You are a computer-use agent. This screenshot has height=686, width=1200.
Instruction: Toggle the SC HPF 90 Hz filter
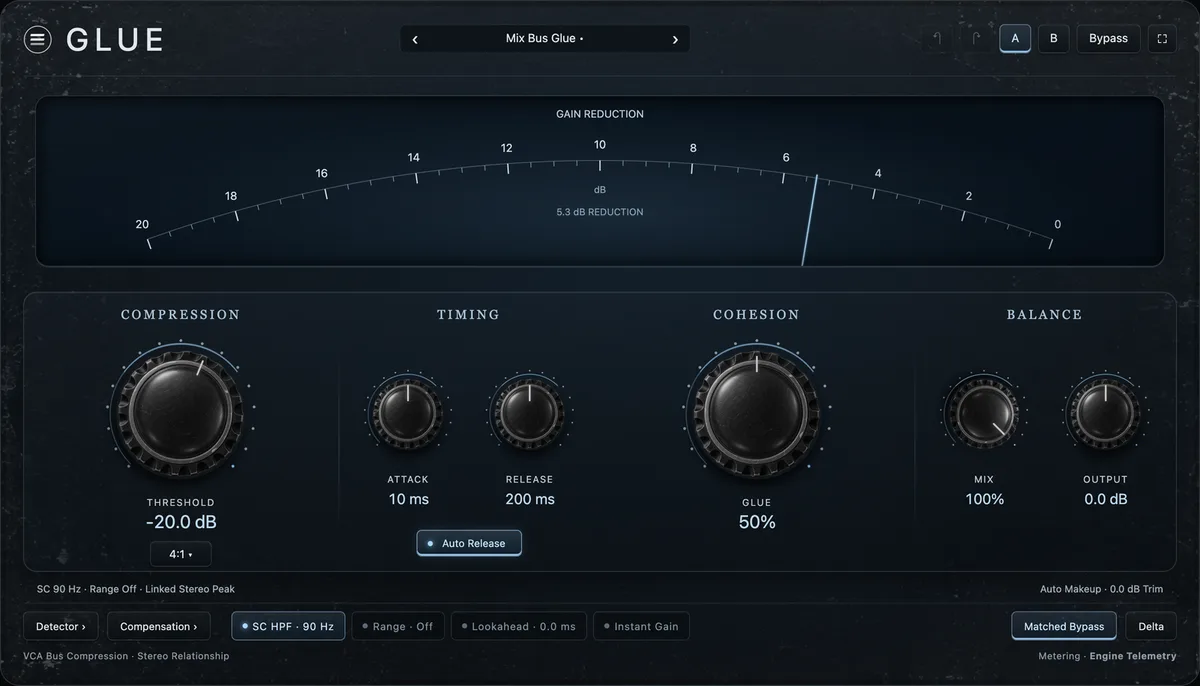point(288,626)
